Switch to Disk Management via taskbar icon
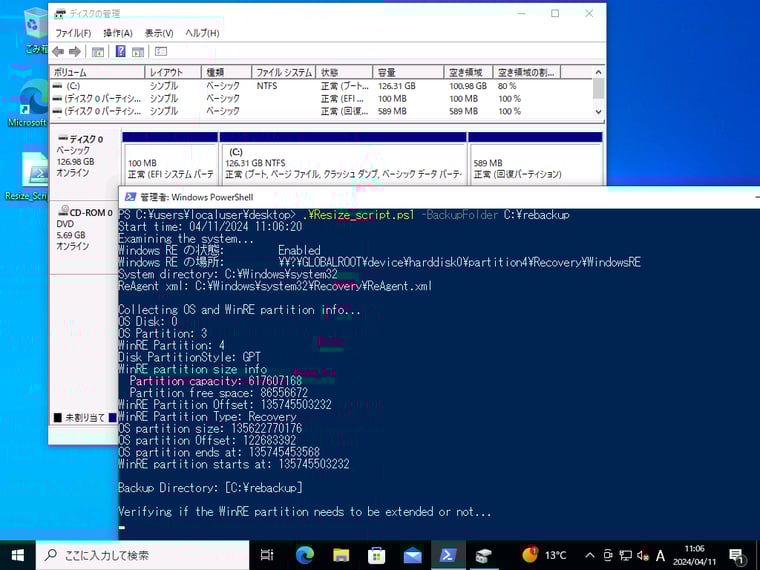 tap(483, 555)
